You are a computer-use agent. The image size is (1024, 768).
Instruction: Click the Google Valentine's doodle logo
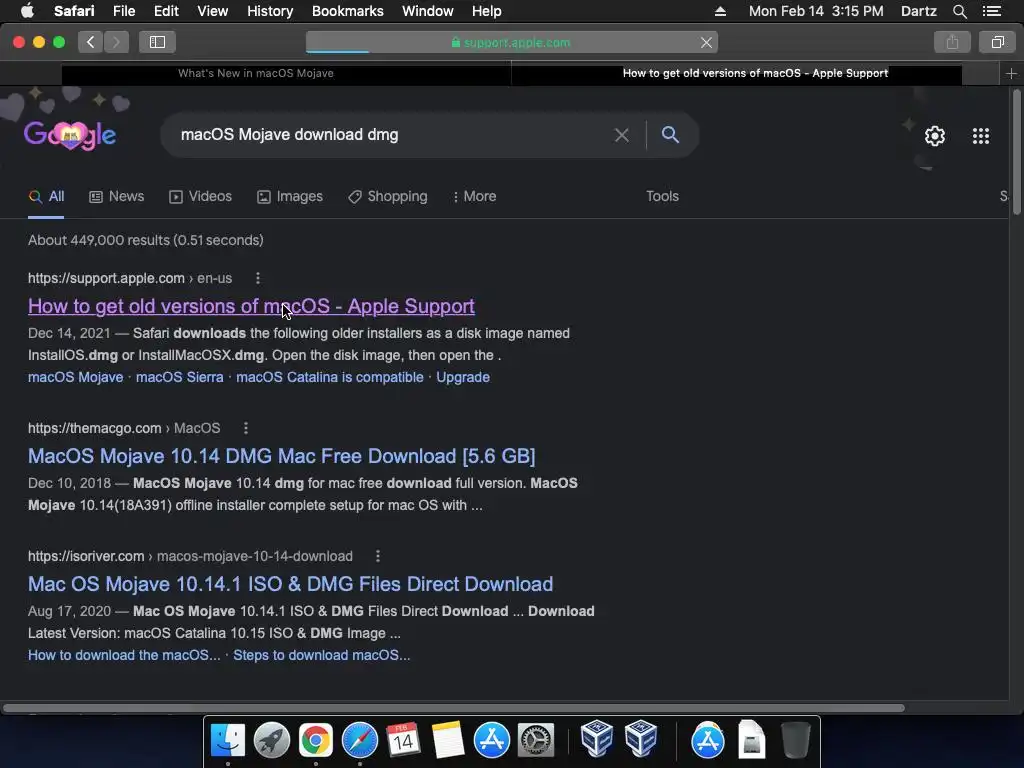pyautogui.click(x=70, y=135)
